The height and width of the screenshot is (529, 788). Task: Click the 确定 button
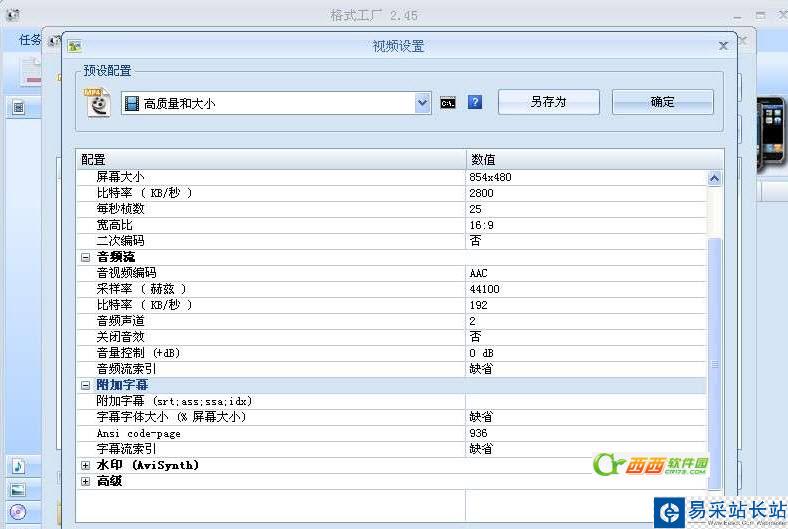662,102
